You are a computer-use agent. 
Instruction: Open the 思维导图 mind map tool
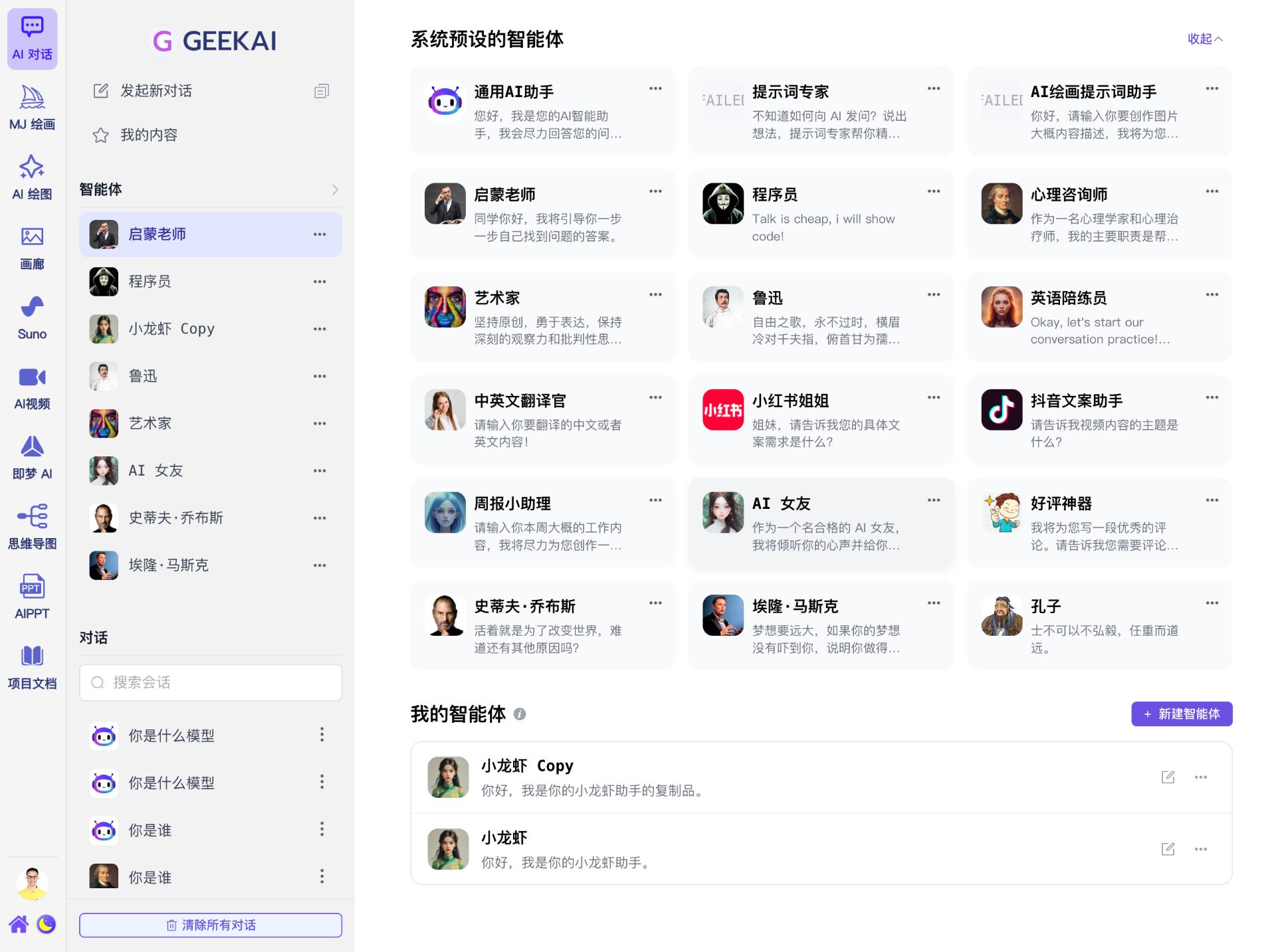point(32,526)
